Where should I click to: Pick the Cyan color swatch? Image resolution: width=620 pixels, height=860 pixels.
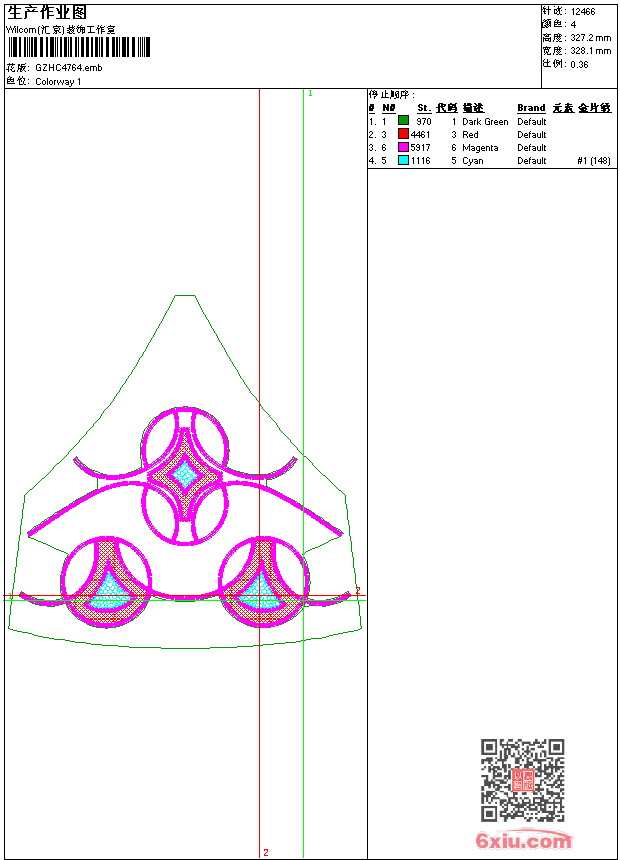pyautogui.click(x=403, y=160)
